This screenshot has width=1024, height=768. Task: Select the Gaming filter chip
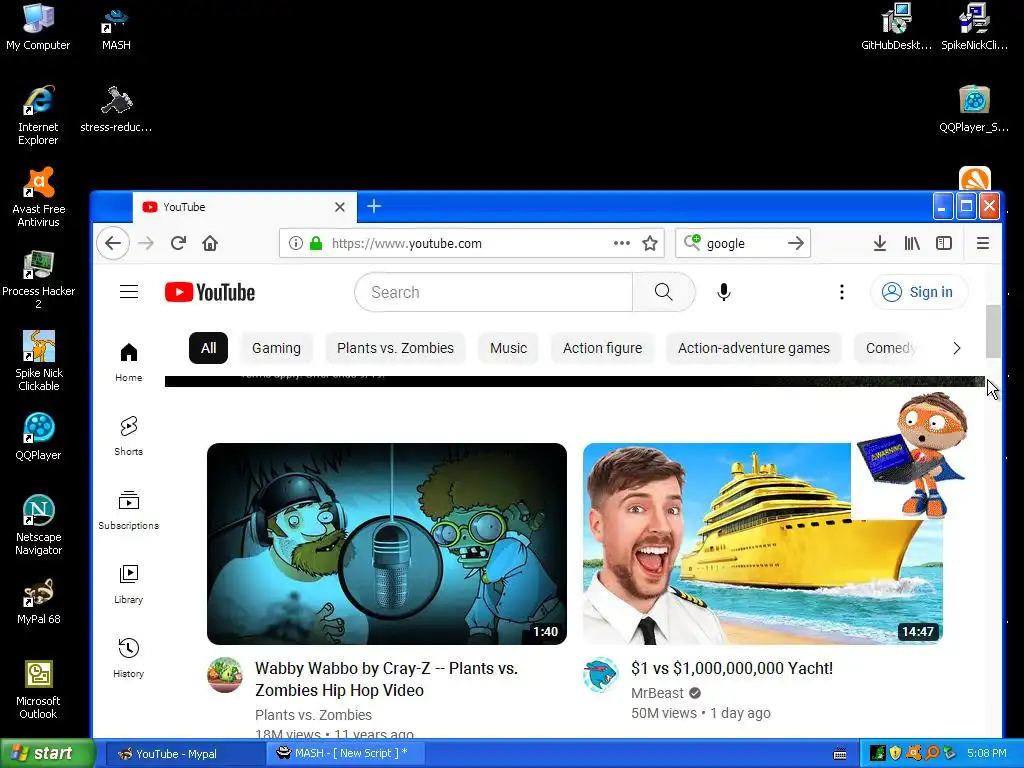pyautogui.click(x=276, y=348)
